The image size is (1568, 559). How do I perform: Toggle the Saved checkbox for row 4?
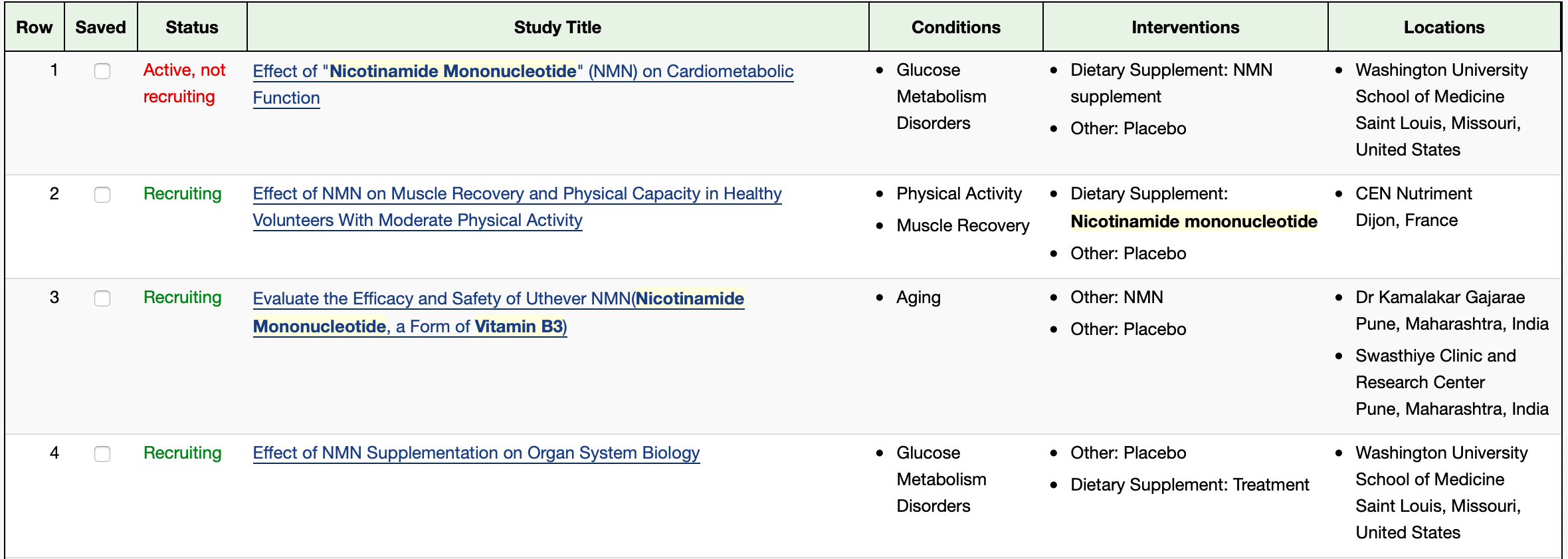102,454
